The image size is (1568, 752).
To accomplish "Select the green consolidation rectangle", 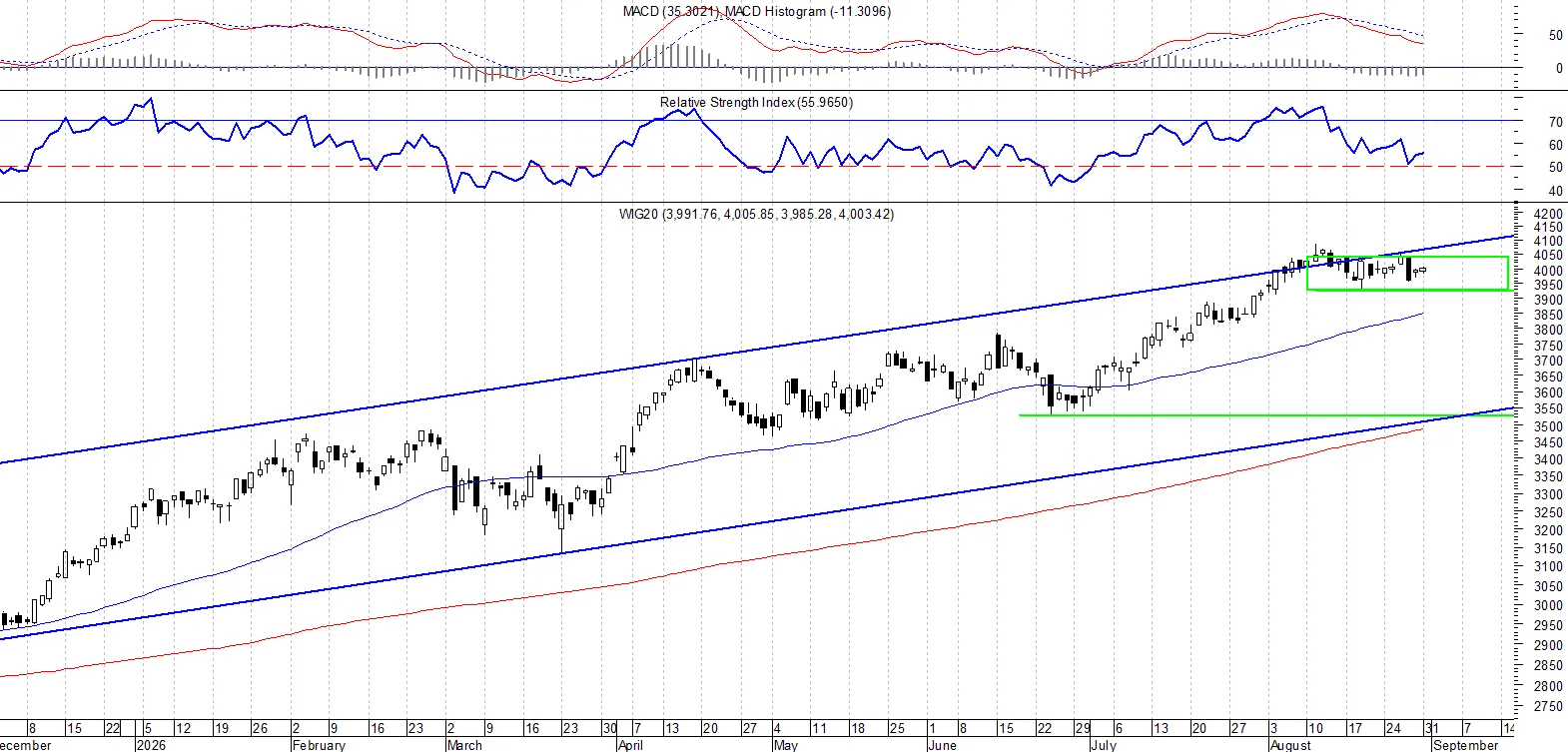I will pos(1407,274).
